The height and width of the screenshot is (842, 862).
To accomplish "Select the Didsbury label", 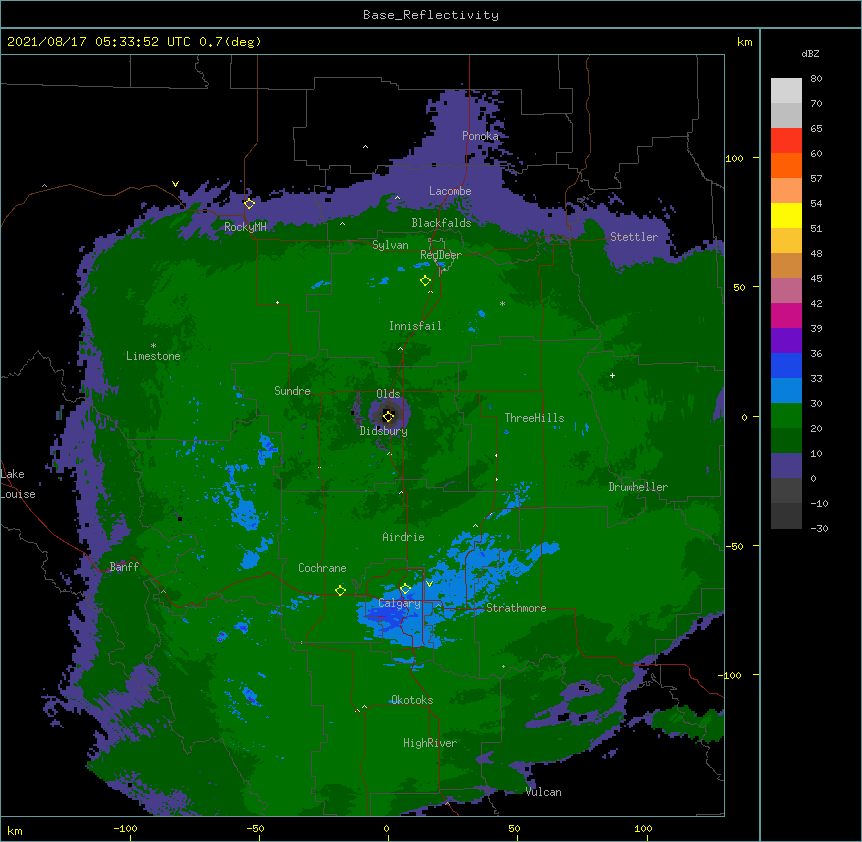I will point(384,431).
